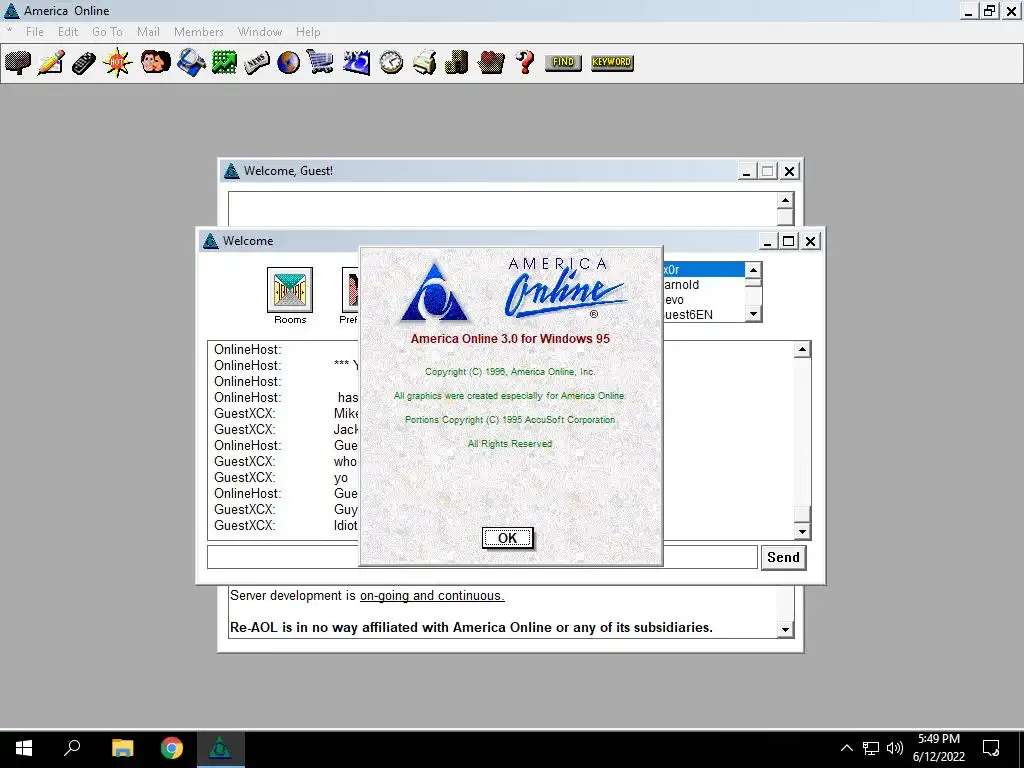Click OK on the America Online about dialog

coord(507,538)
